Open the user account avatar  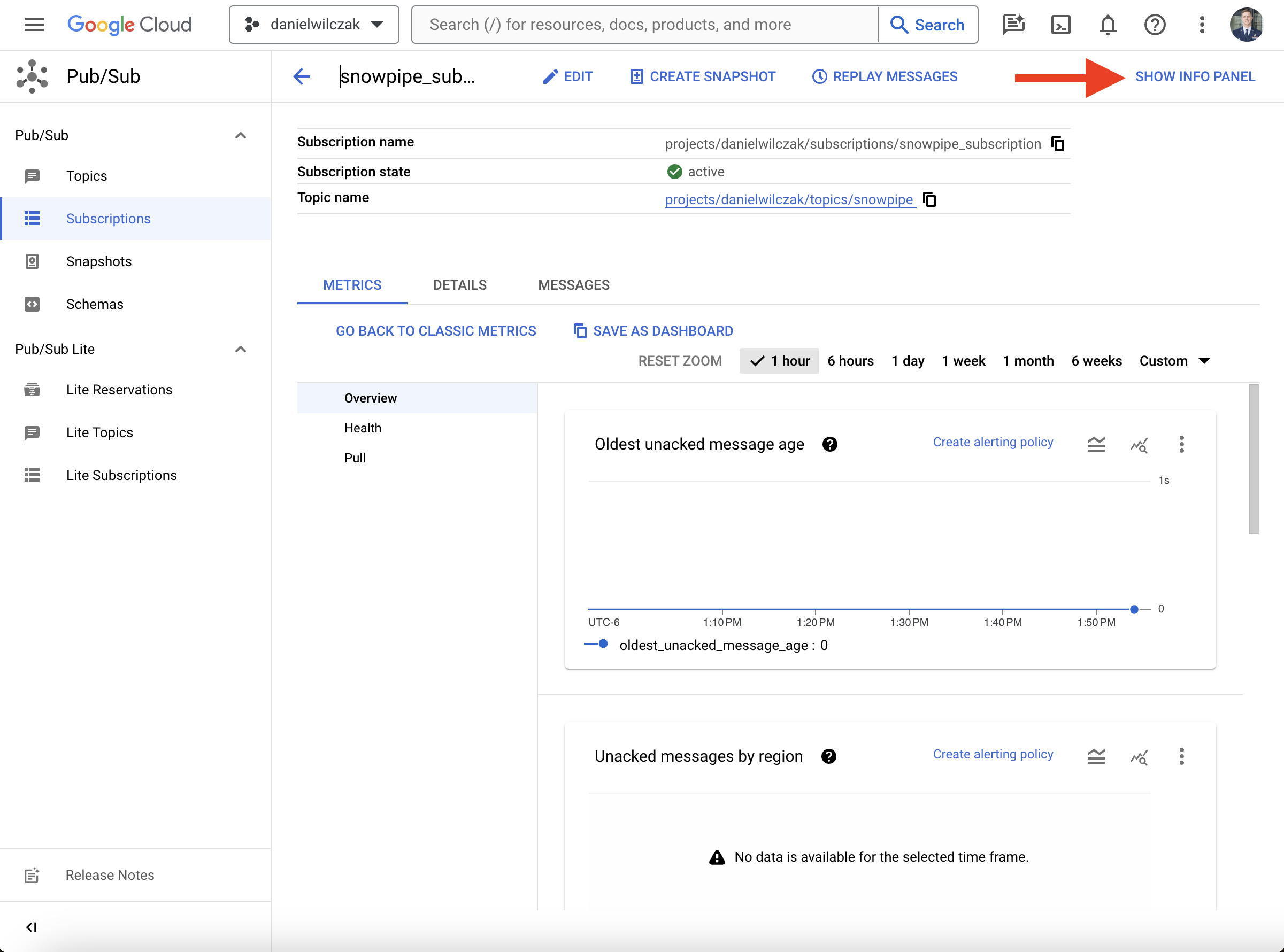[1246, 24]
